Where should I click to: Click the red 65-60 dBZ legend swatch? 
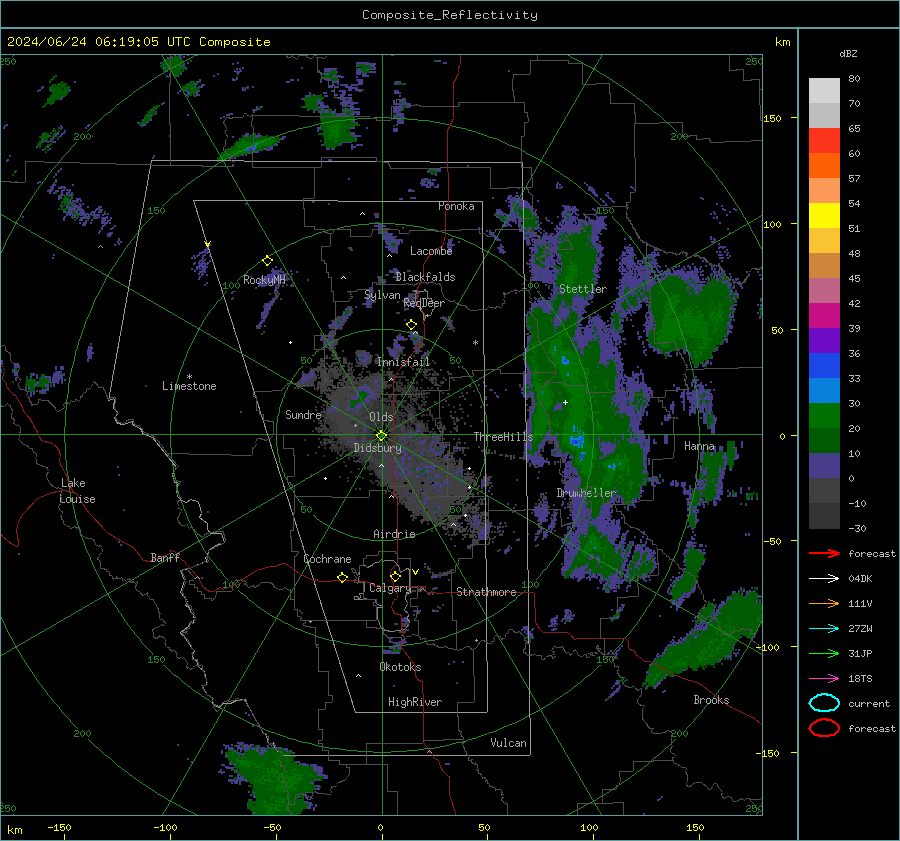point(824,141)
